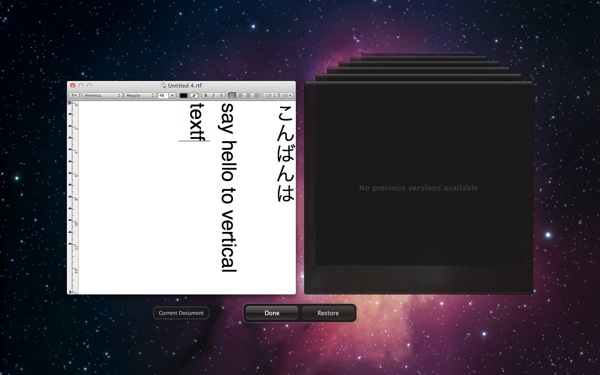Open the font size arrow menu
Viewport: 600px width, 375px height.
click(x=173, y=95)
